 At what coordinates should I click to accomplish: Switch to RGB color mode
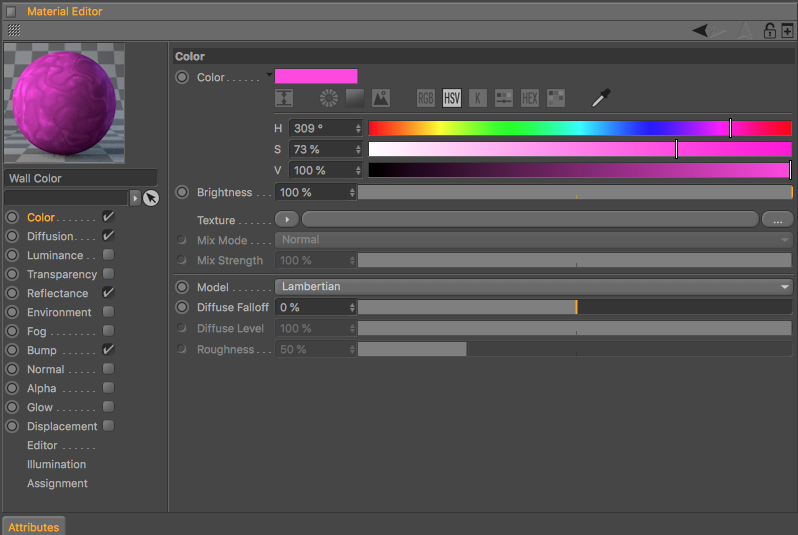click(425, 98)
